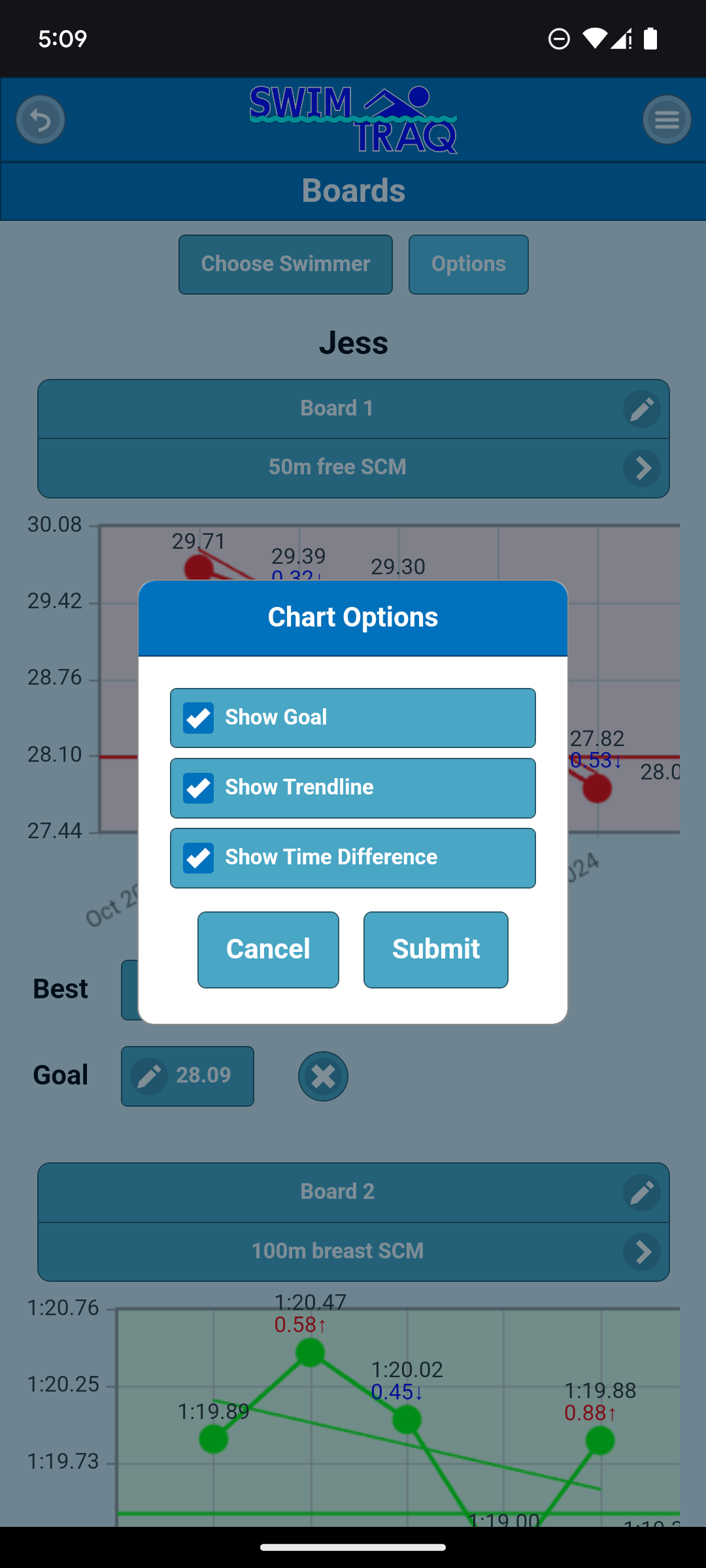Submit the chart options
This screenshot has width=706, height=1568.
click(436, 950)
